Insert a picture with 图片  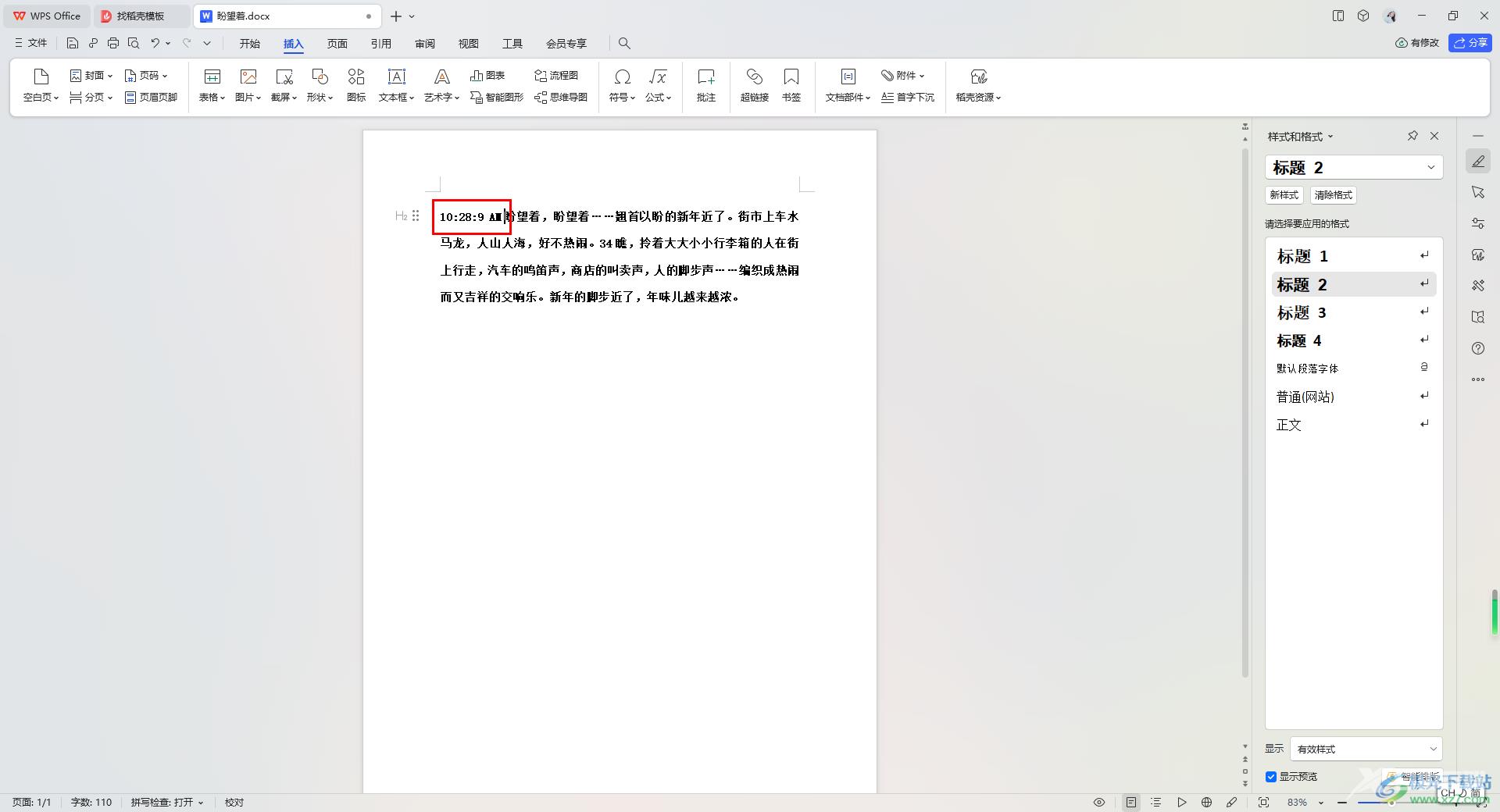[x=248, y=85]
